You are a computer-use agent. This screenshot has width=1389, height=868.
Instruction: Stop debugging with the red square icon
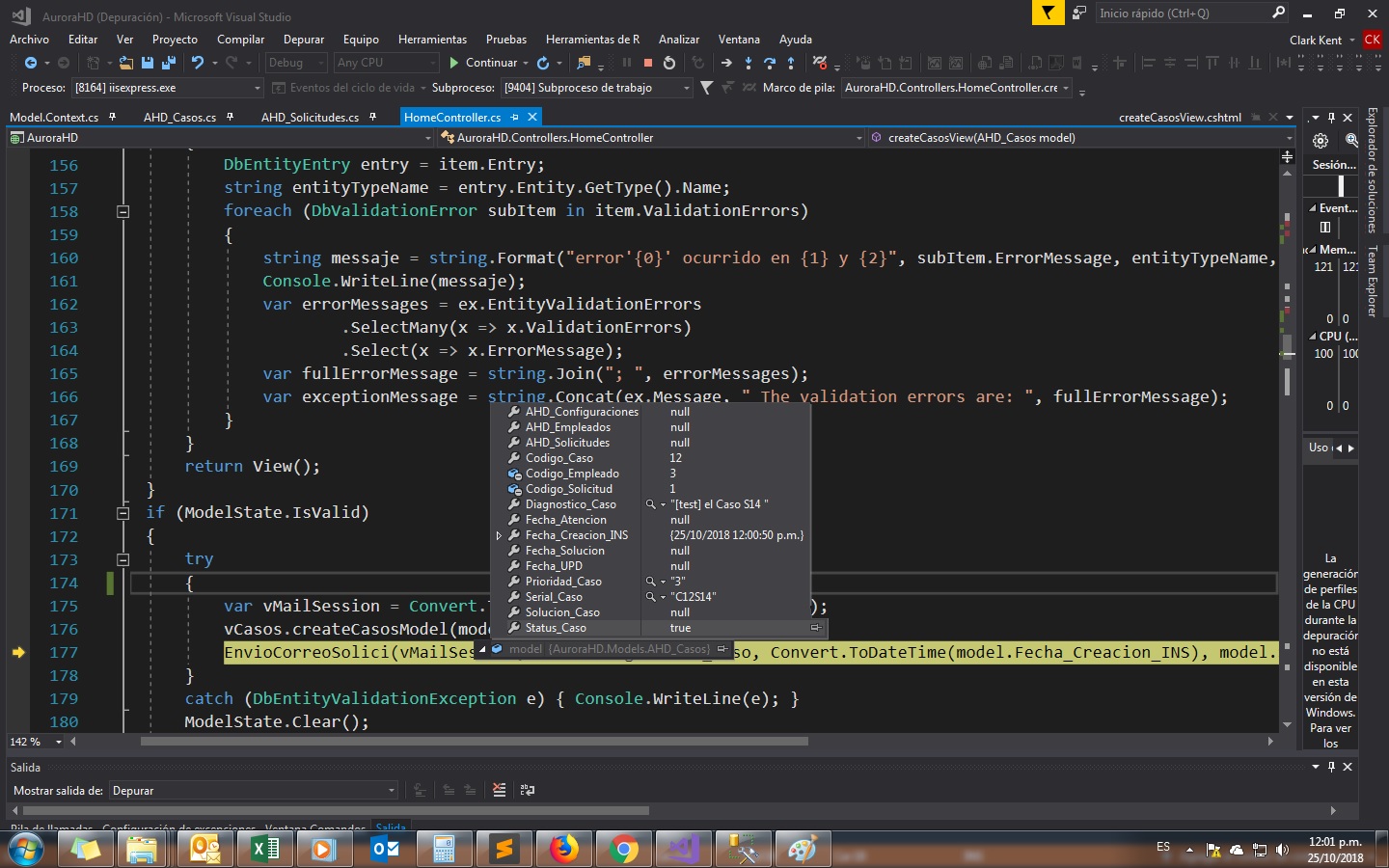tap(648, 63)
